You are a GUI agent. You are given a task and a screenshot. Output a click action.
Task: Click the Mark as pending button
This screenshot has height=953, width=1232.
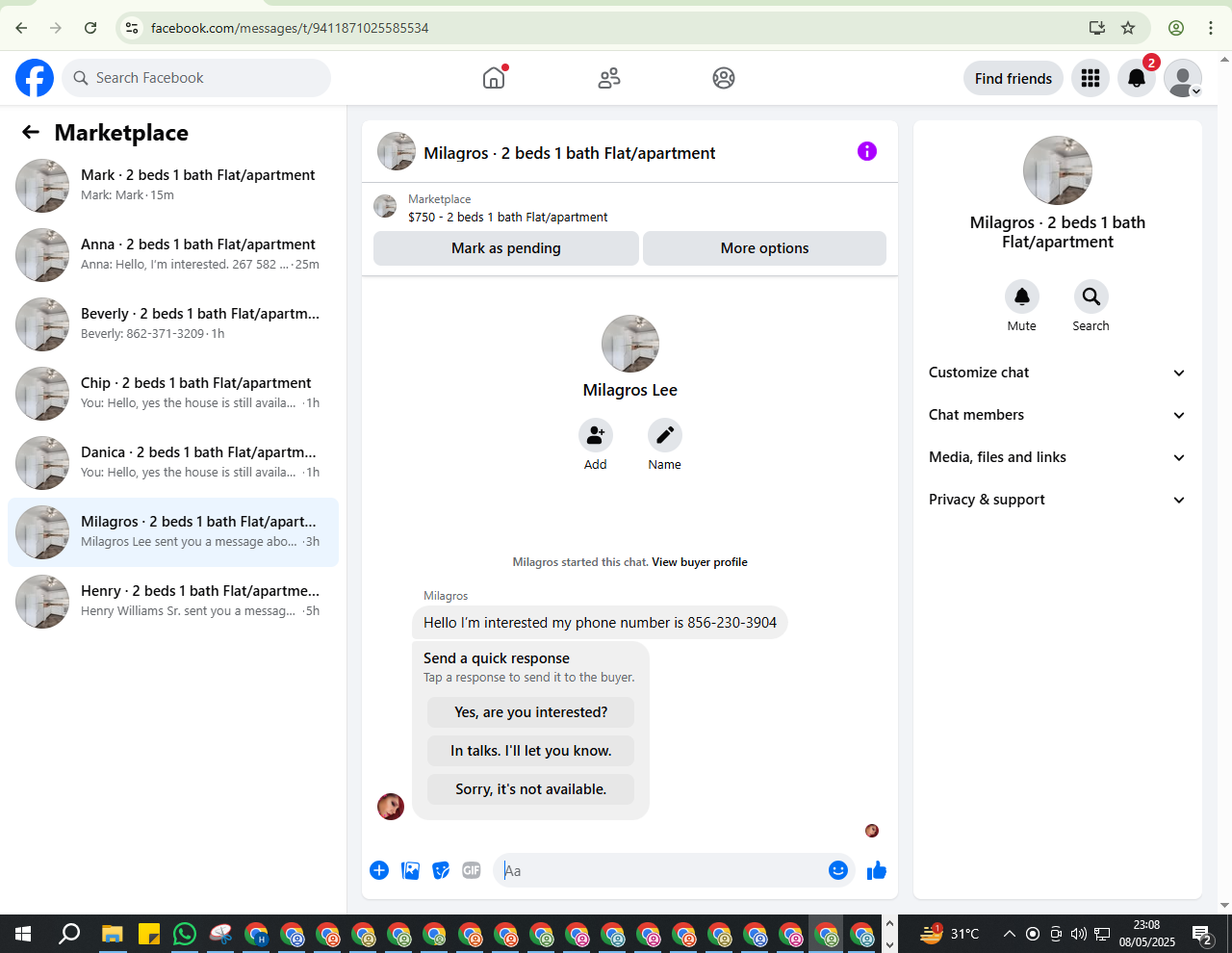[506, 248]
